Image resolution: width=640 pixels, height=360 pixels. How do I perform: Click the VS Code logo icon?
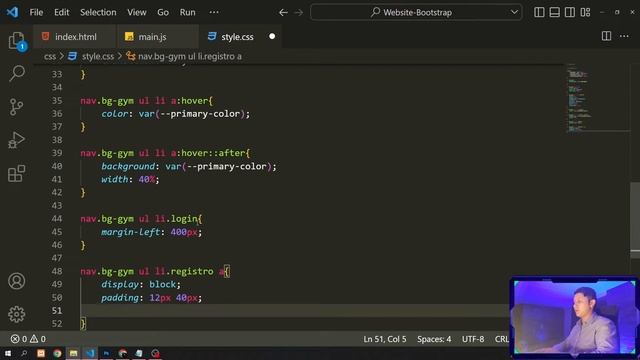12,12
